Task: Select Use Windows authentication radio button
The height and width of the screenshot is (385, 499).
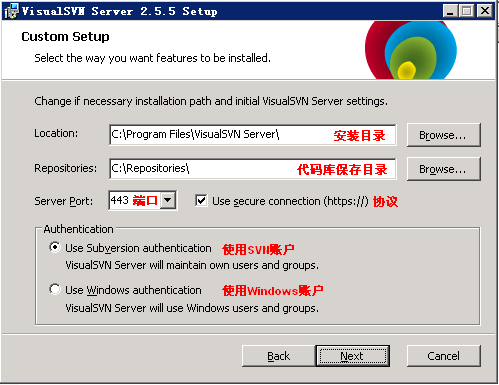Action: (x=55, y=289)
